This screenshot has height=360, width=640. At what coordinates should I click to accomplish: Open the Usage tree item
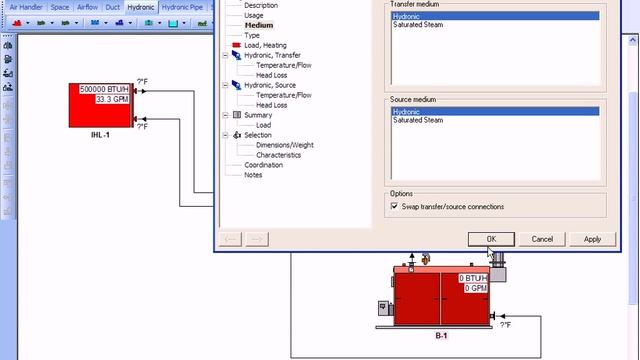click(x=253, y=16)
